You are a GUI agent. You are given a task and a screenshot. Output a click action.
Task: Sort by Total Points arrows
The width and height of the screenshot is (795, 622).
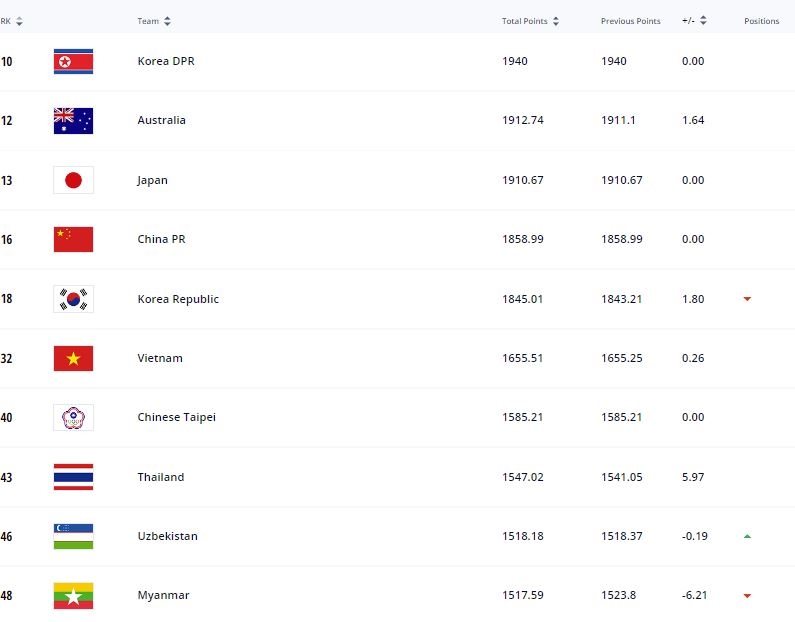[556, 21]
